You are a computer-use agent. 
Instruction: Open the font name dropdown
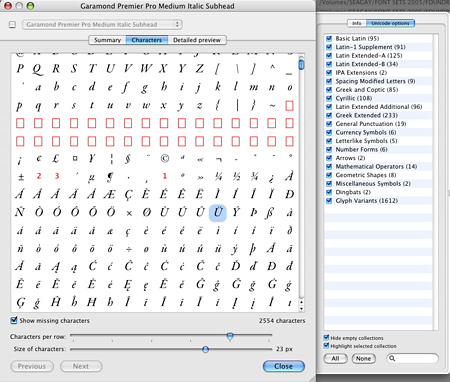102,25
